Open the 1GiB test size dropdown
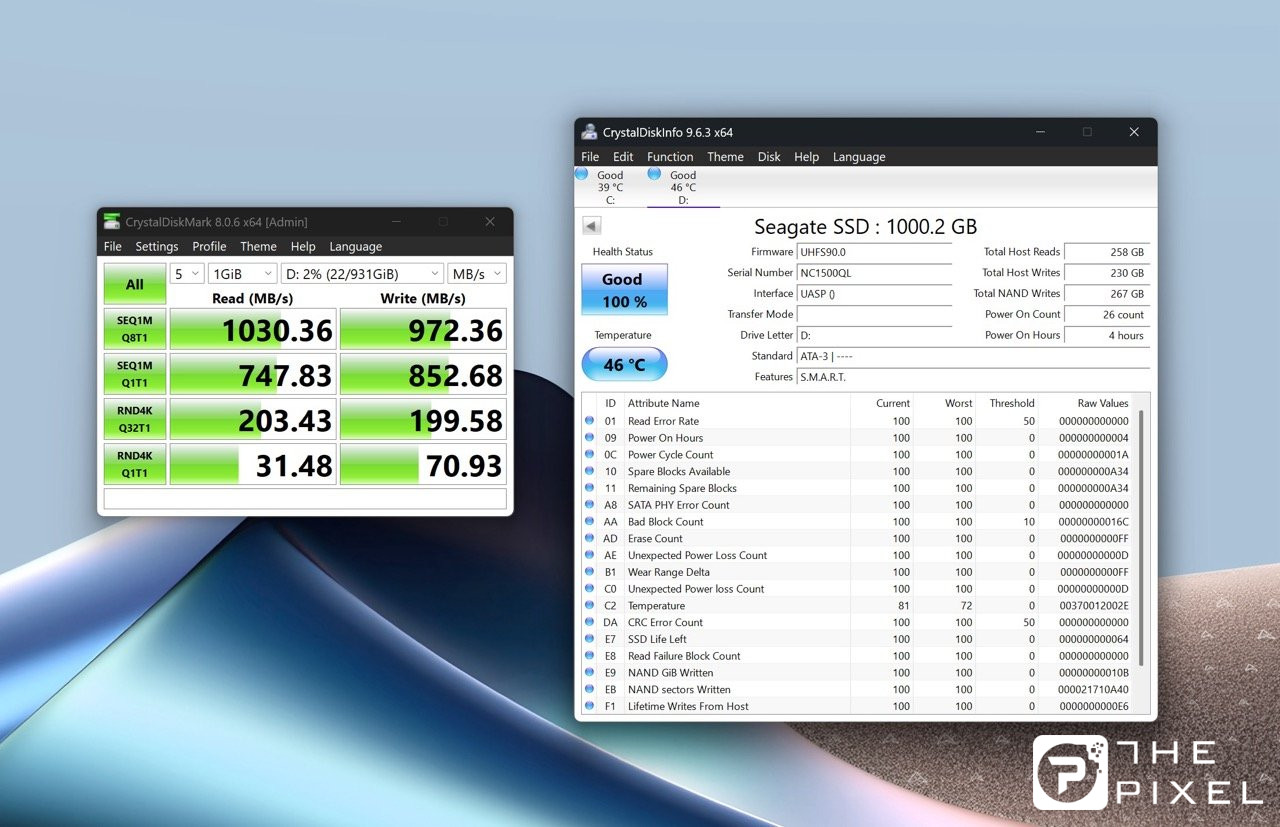 click(x=242, y=274)
